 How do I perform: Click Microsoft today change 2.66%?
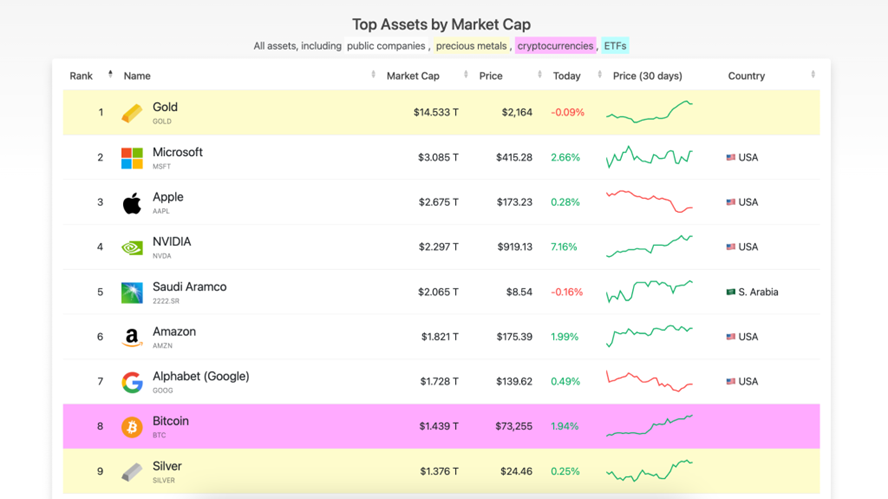tap(565, 157)
